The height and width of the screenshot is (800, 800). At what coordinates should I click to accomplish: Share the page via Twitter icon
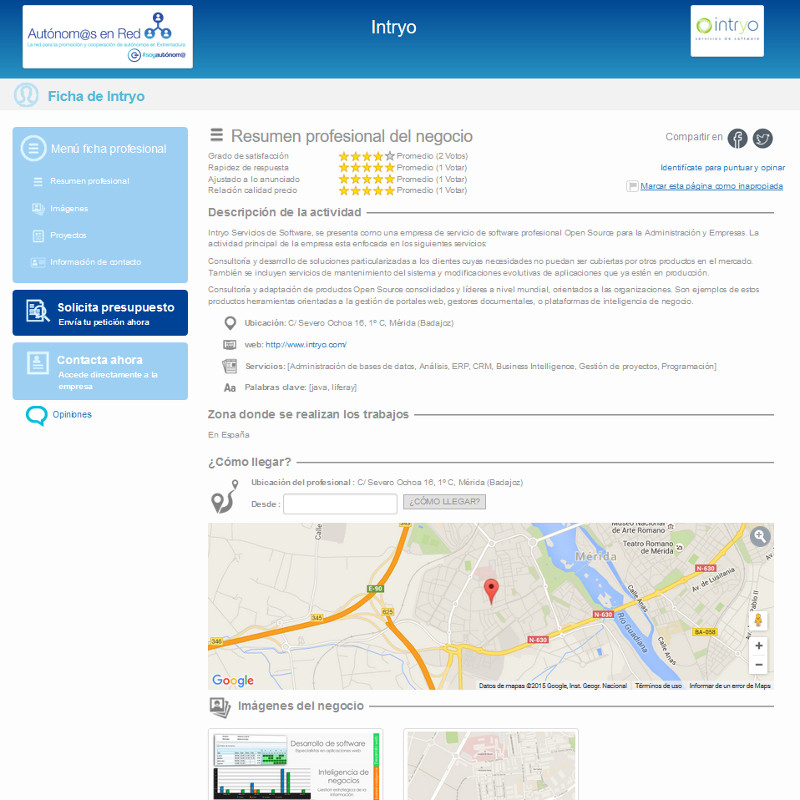coord(763,138)
